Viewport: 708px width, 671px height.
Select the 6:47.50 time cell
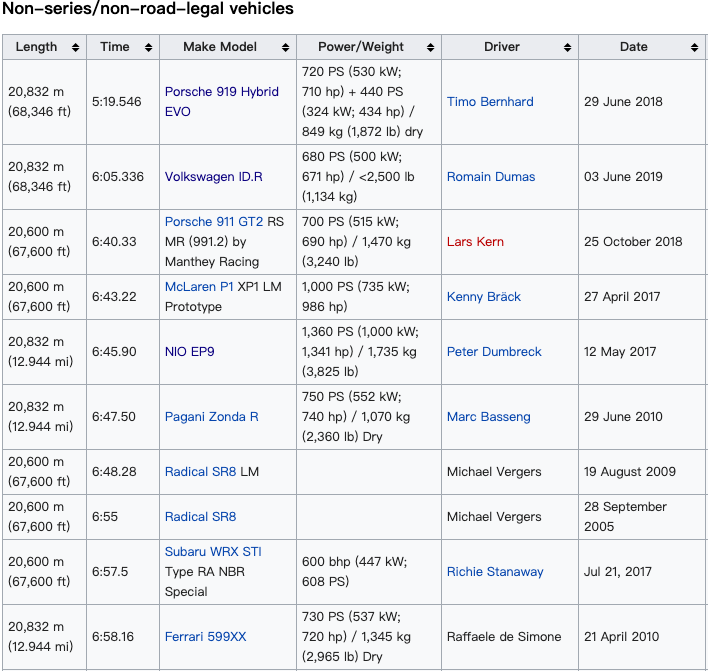[123, 417]
